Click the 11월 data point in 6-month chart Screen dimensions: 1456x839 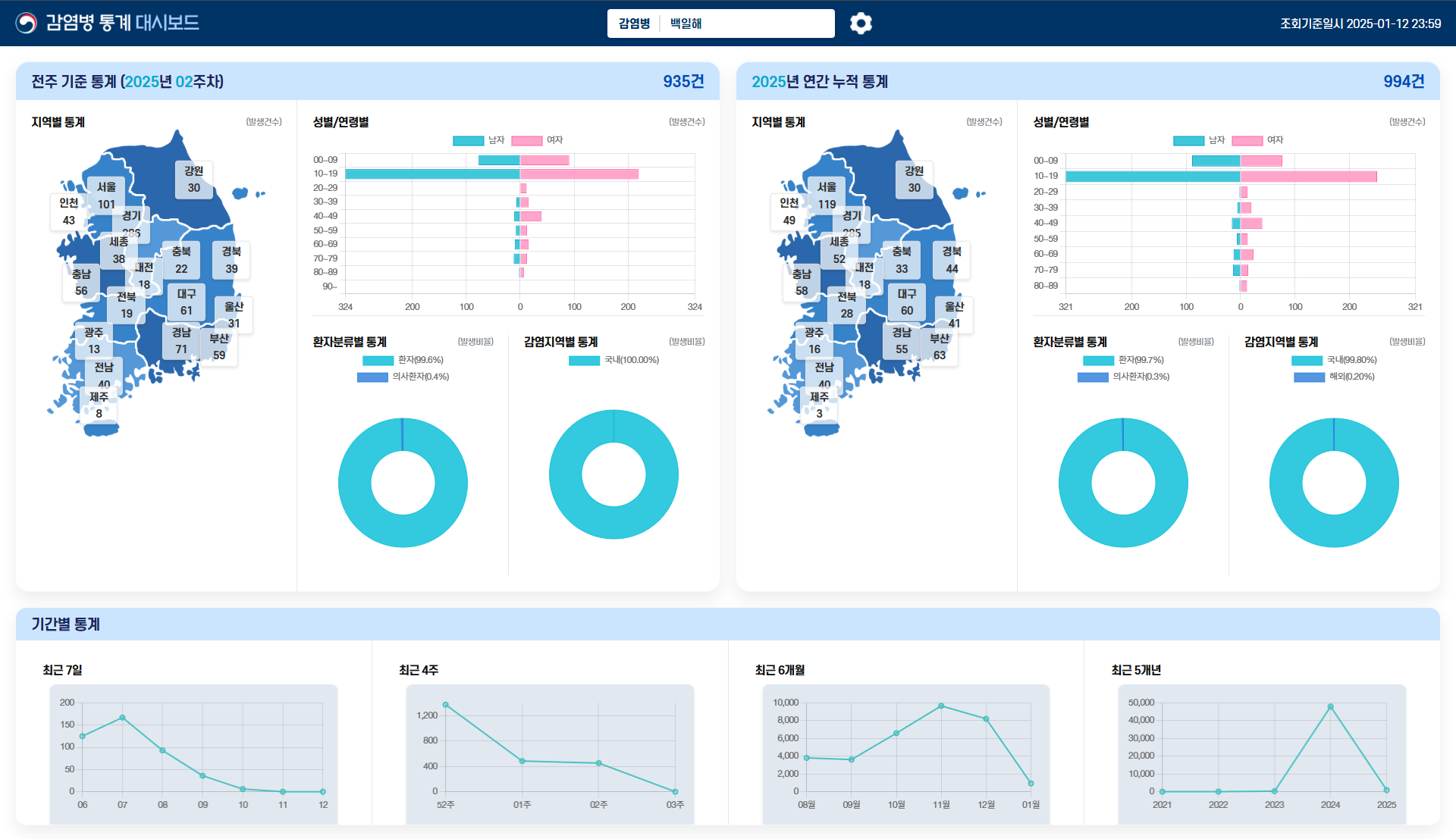[x=941, y=706]
